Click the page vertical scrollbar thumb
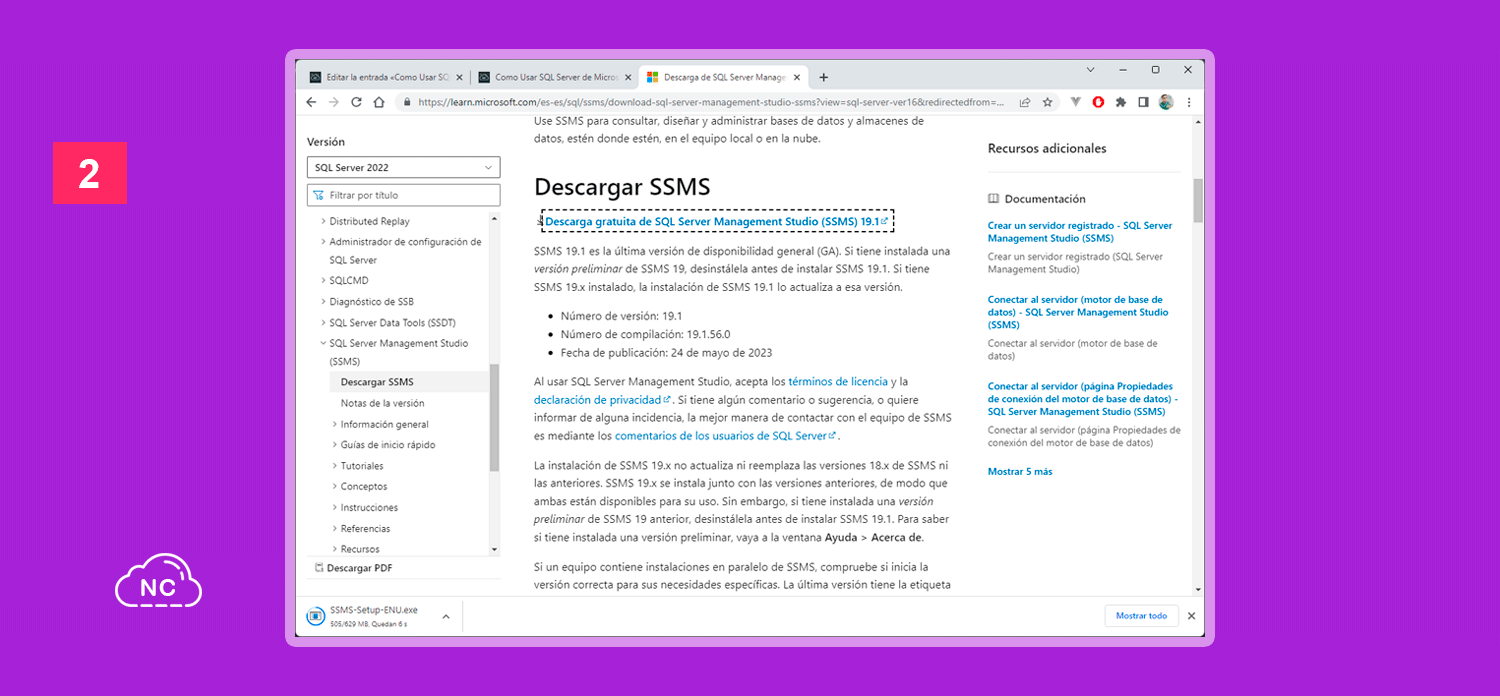Image resolution: width=1500 pixels, height=696 pixels. tap(1198, 200)
